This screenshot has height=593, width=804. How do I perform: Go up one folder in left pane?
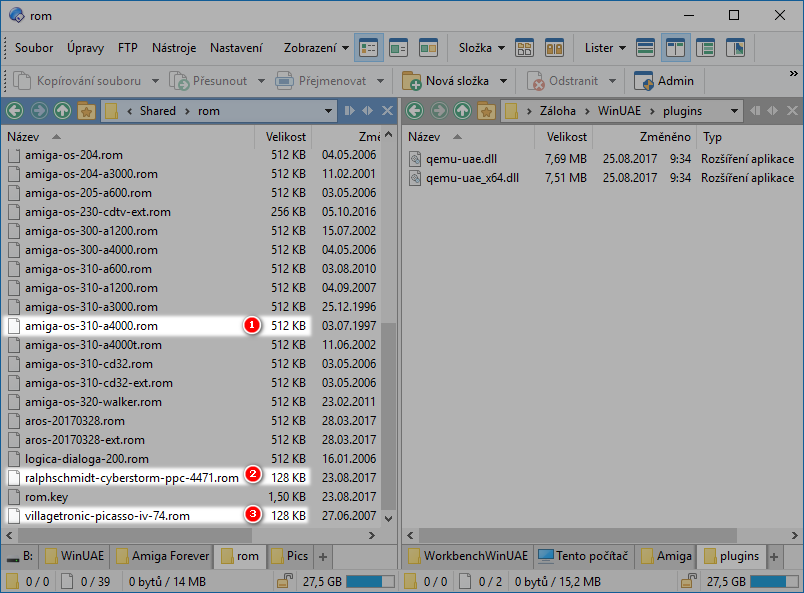pyautogui.click(x=62, y=111)
